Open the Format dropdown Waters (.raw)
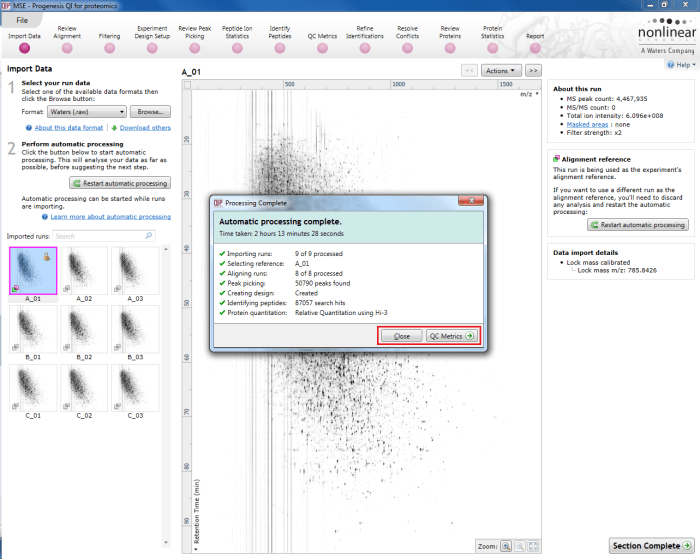 tap(87, 112)
